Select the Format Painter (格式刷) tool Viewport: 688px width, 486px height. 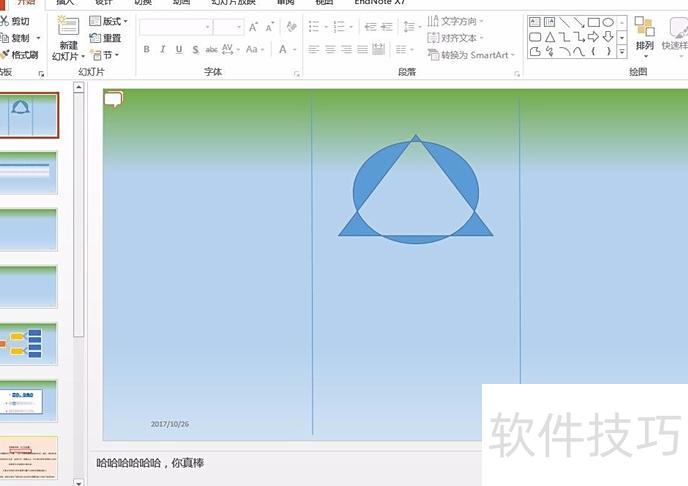pos(5,55)
